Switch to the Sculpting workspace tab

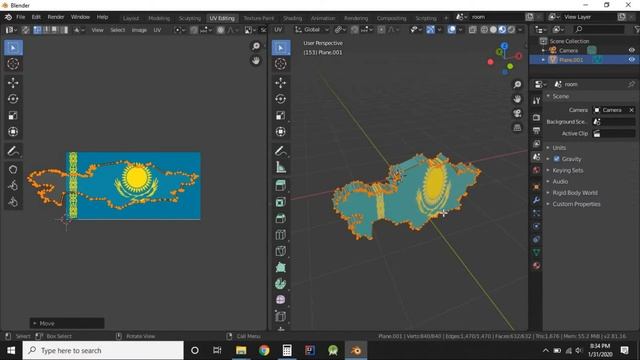[x=190, y=18]
